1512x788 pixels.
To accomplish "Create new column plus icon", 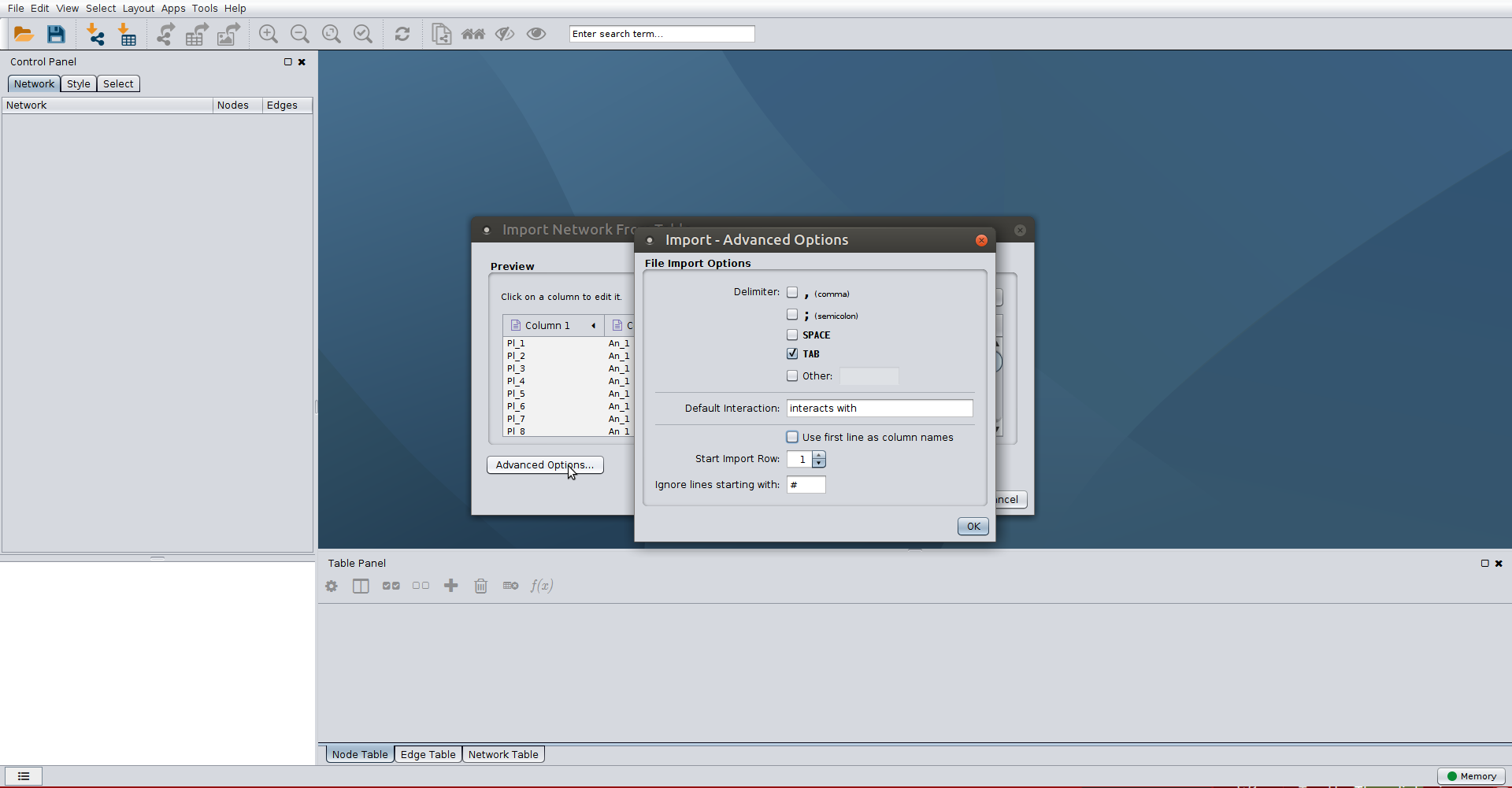I will [x=450, y=586].
